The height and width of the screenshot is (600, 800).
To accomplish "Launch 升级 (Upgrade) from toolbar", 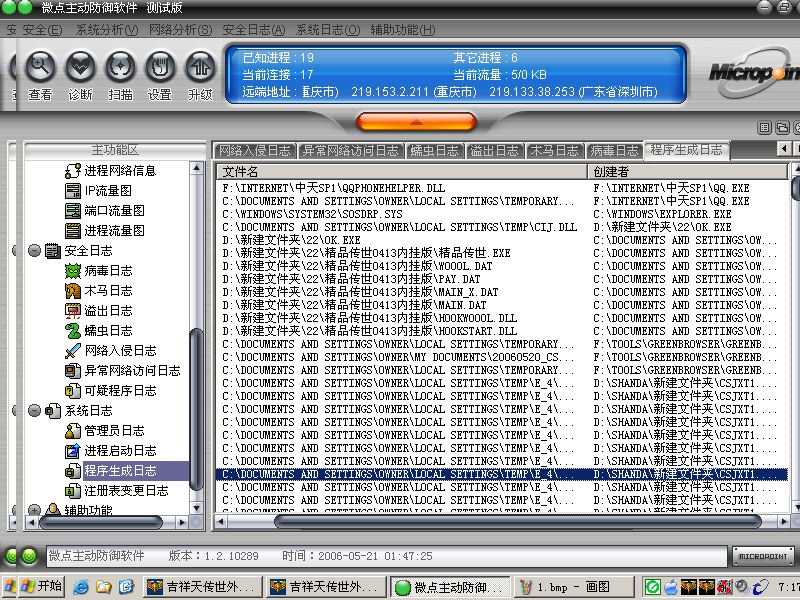I will (200, 76).
